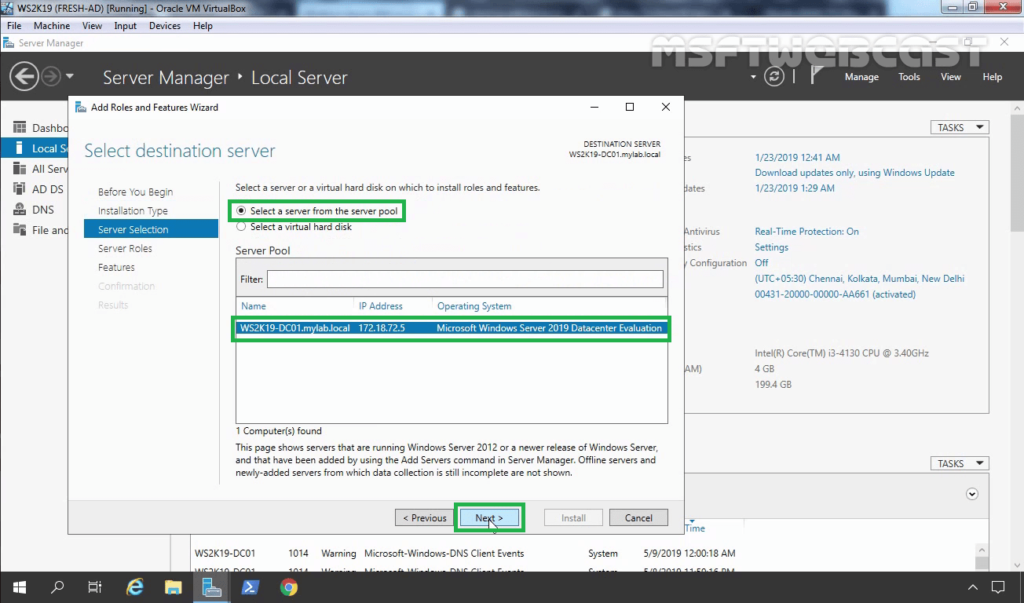Open the Windows Start menu
The width and height of the screenshot is (1024, 603).
coord(19,587)
